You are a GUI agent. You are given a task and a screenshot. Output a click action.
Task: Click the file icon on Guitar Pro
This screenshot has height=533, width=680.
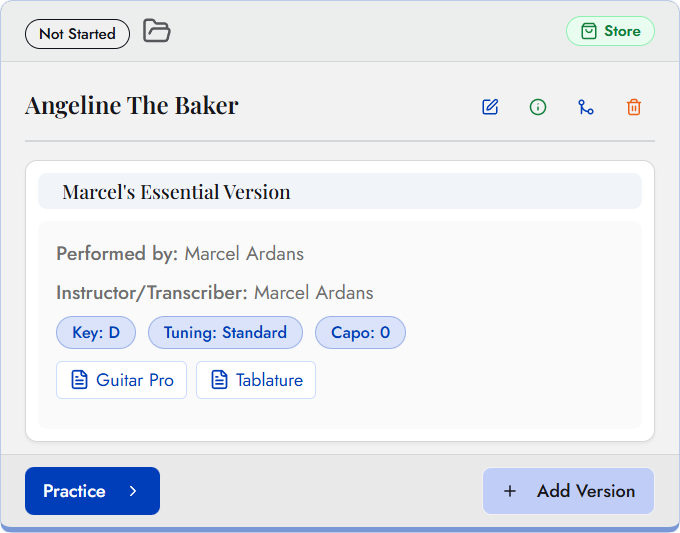tap(79, 380)
